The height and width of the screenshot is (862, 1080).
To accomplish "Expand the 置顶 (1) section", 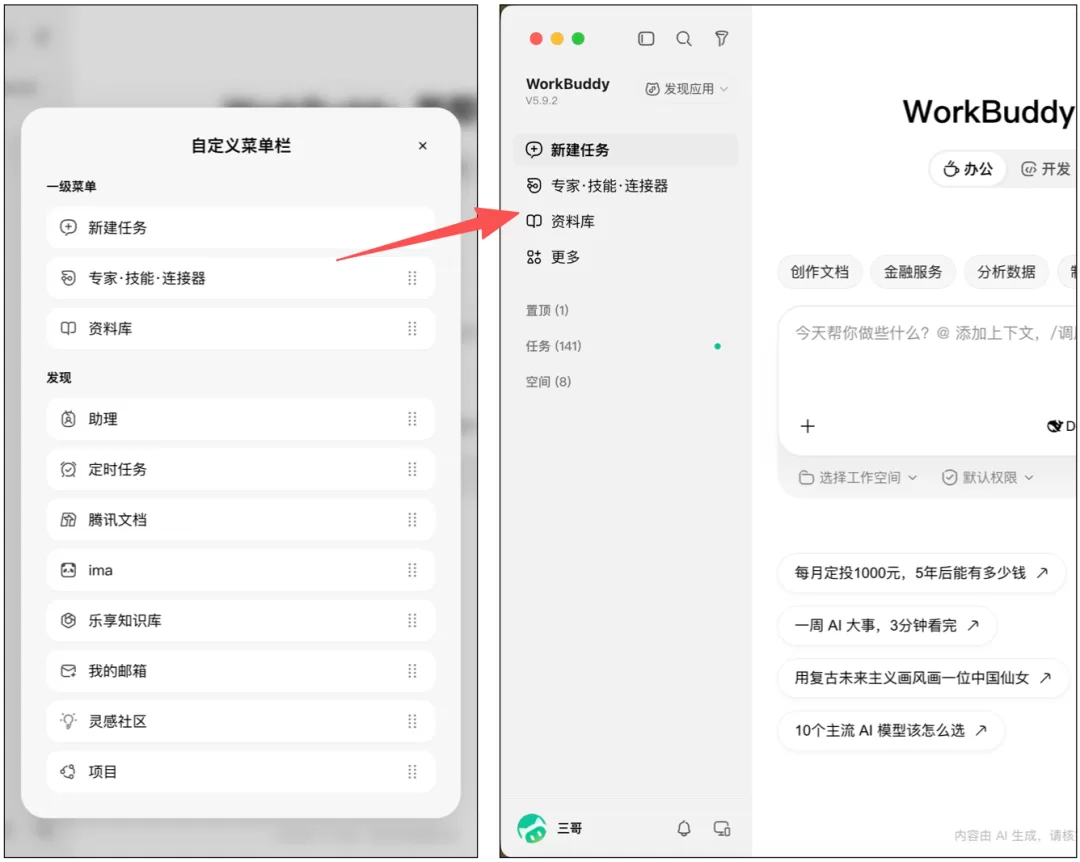I will (x=548, y=310).
